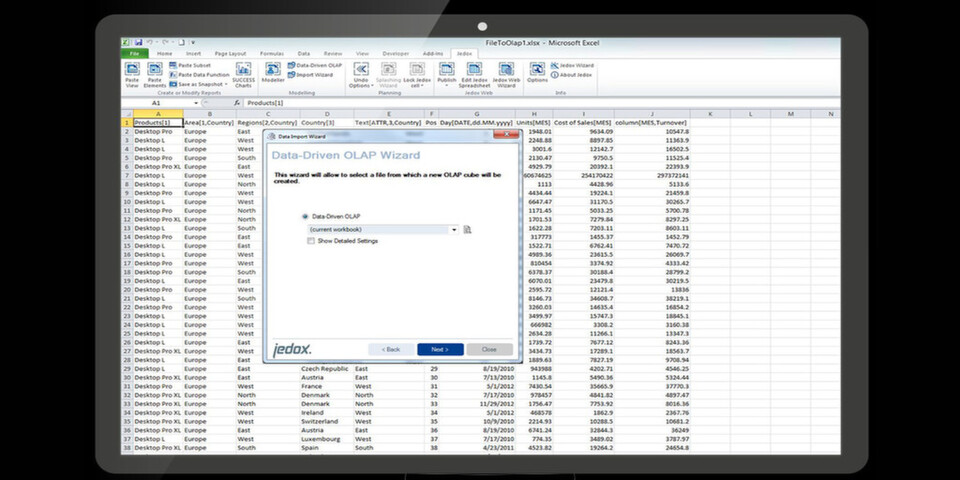Select column header A
Screen dimensions: 960x480
coord(158,114)
